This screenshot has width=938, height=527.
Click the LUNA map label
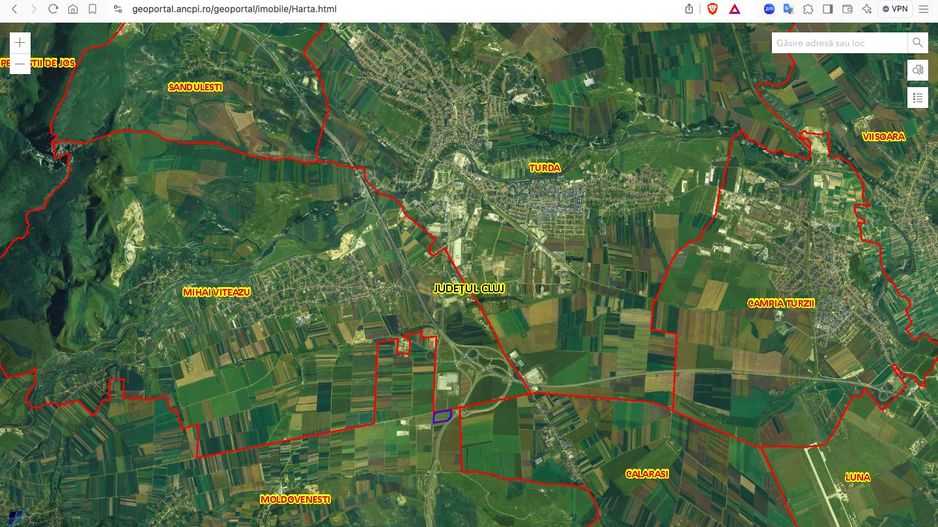(857, 477)
